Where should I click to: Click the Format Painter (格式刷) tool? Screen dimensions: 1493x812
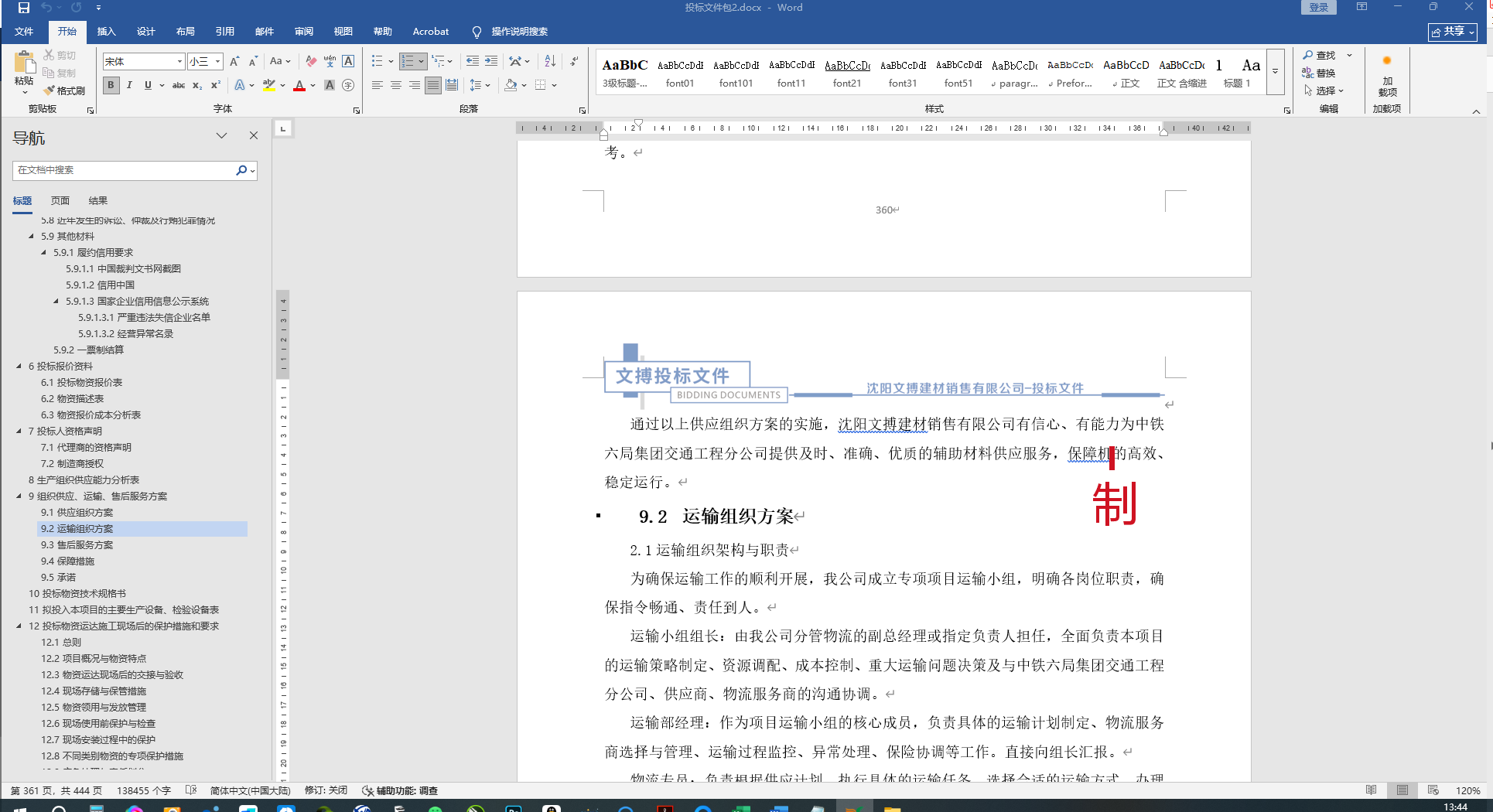[64, 90]
